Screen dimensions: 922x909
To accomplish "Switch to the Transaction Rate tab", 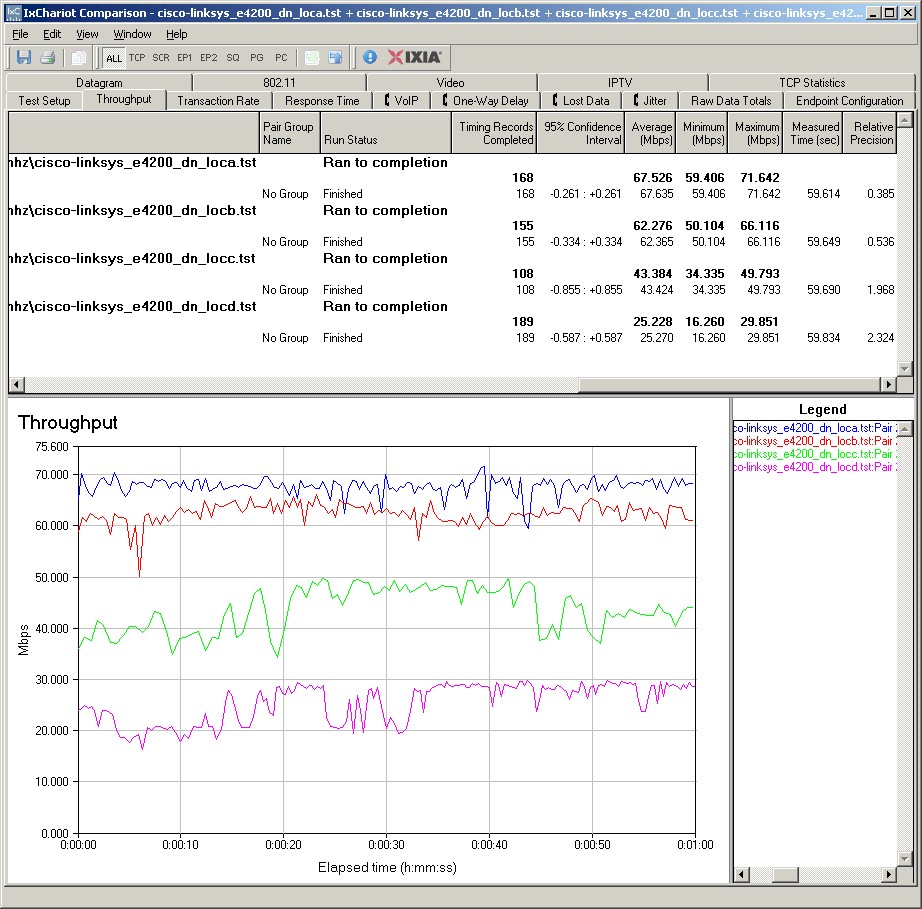I will (218, 101).
